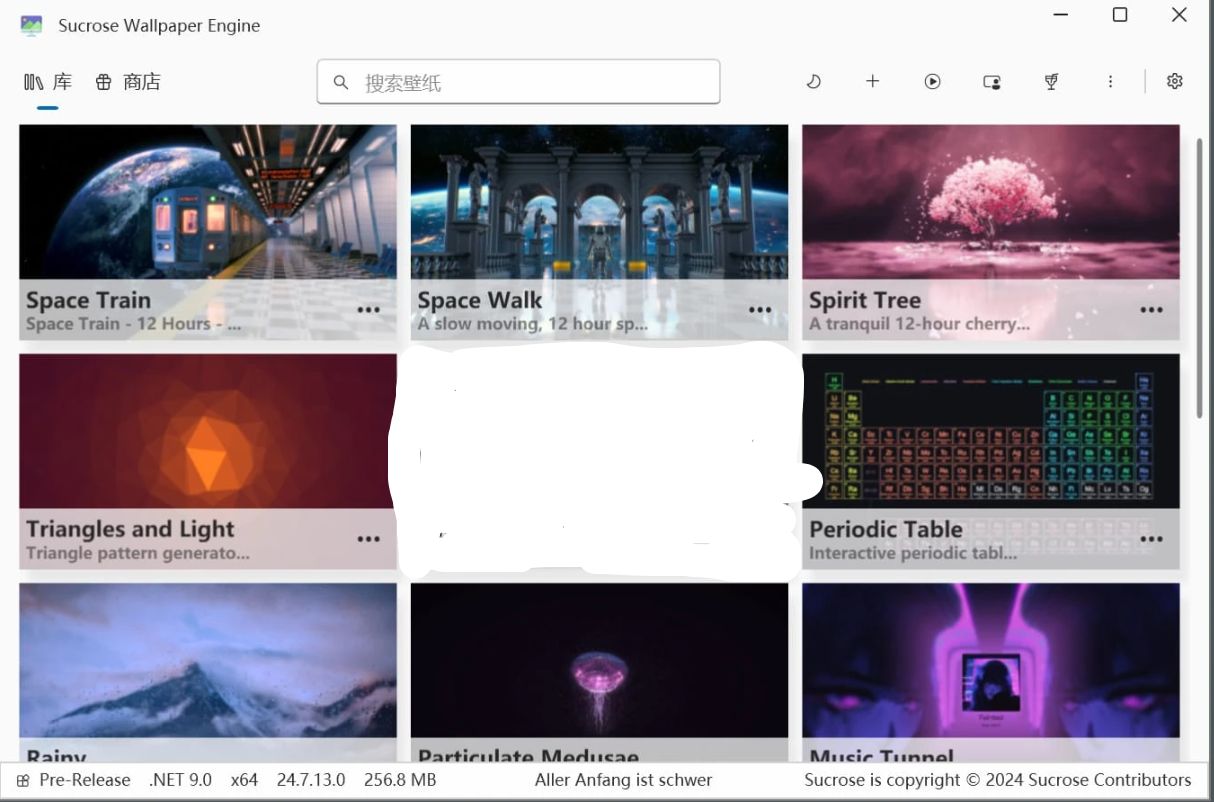Click the circular play preview icon
The height and width of the screenshot is (802, 1214).
click(932, 81)
